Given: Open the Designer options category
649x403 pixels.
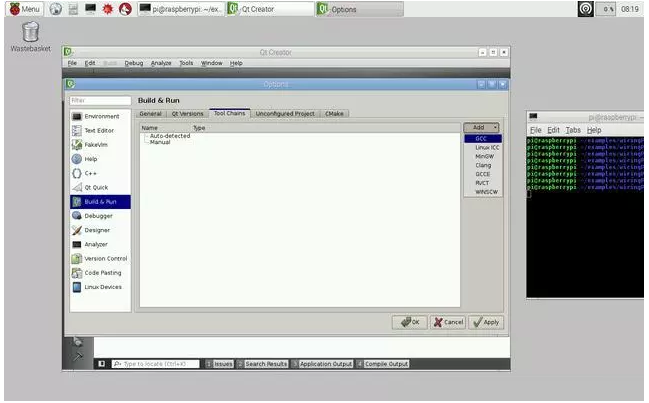Looking at the screenshot, I should (97, 229).
